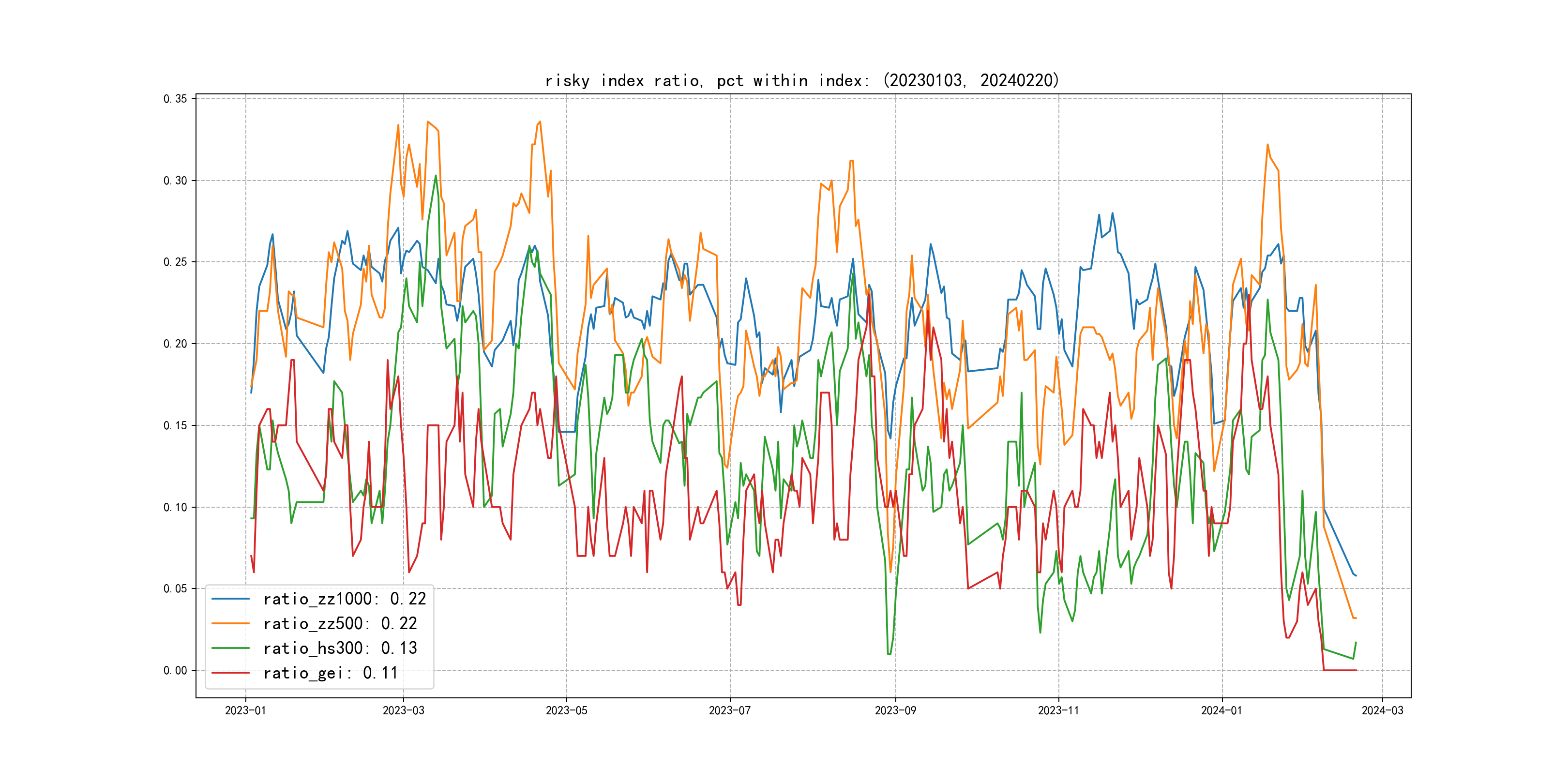Image resolution: width=1568 pixels, height=784 pixels.
Task: Click the 2023-01 x-axis tick label
Action: click(x=245, y=710)
